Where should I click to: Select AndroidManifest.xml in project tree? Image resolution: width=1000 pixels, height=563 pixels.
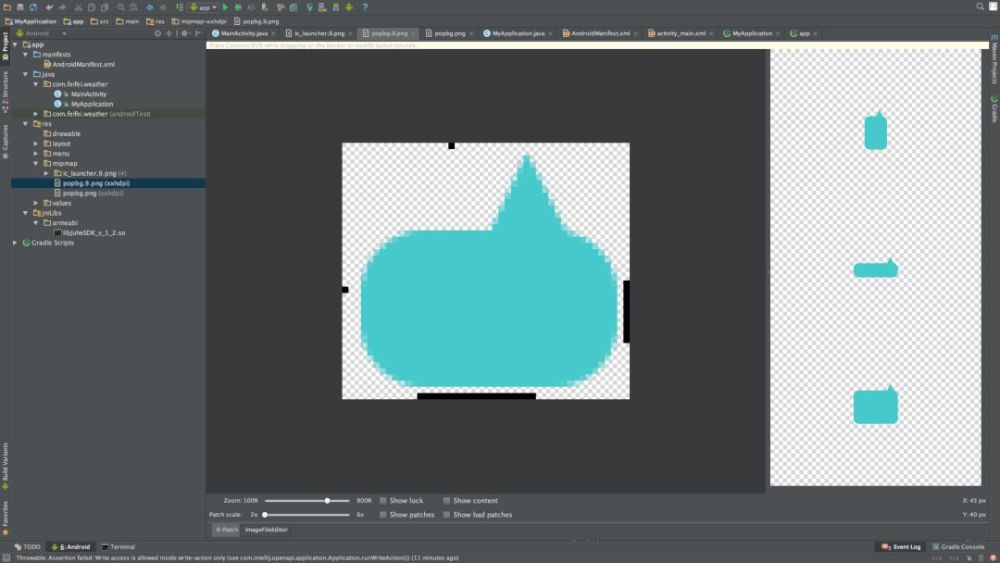tap(84, 64)
